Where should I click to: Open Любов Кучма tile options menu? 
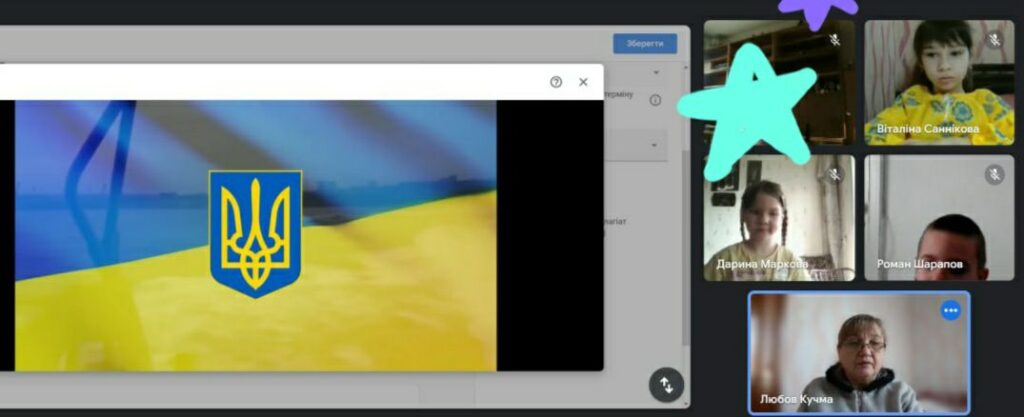(x=950, y=310)
